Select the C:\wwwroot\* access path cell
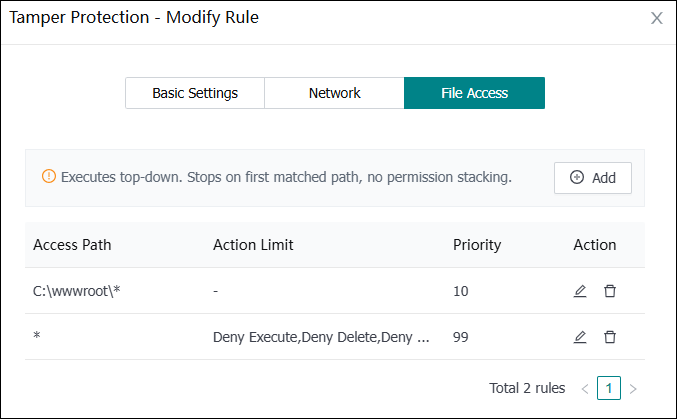 coord(78,291)
